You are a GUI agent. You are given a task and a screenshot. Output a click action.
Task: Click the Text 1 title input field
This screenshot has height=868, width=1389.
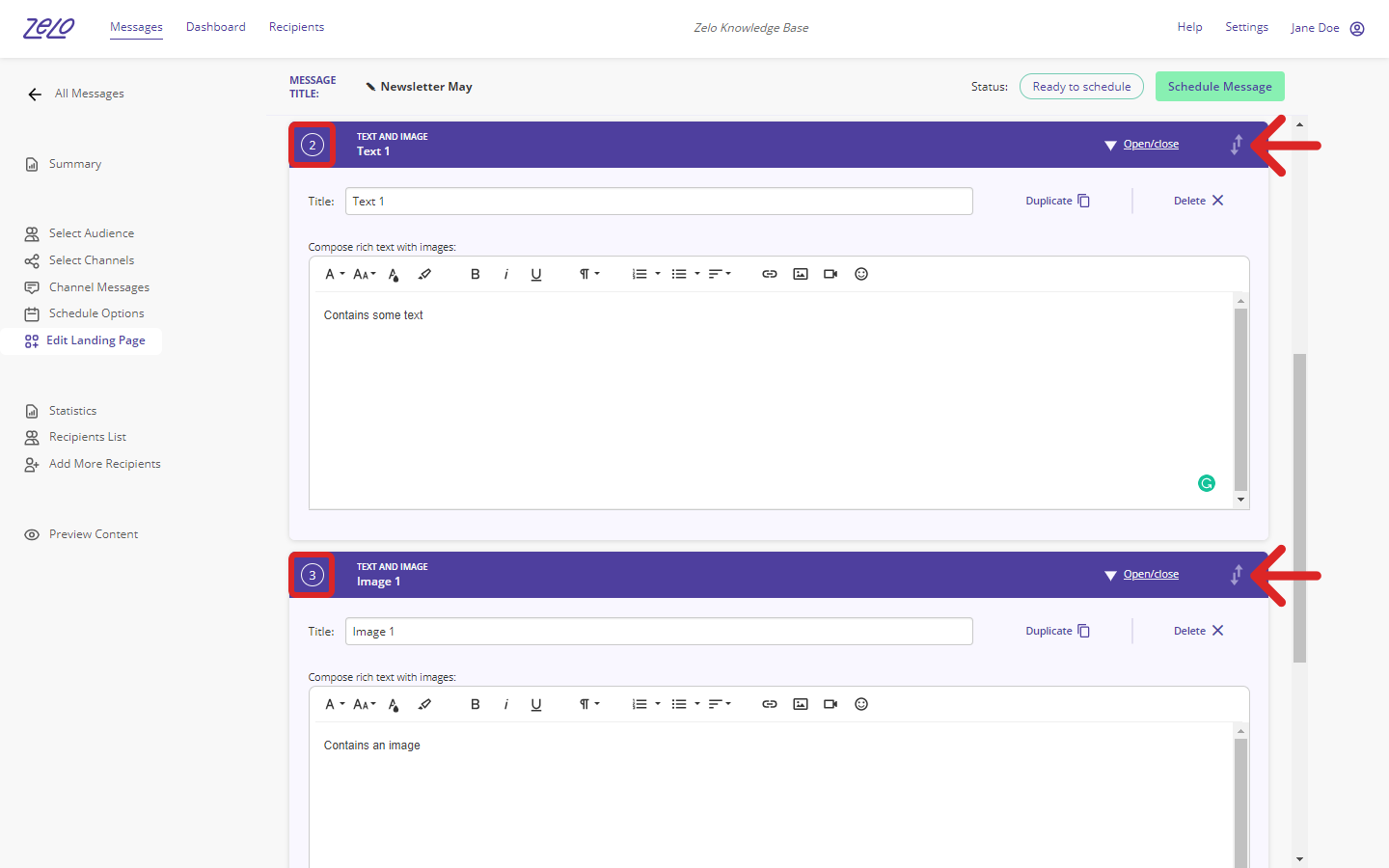659,202
